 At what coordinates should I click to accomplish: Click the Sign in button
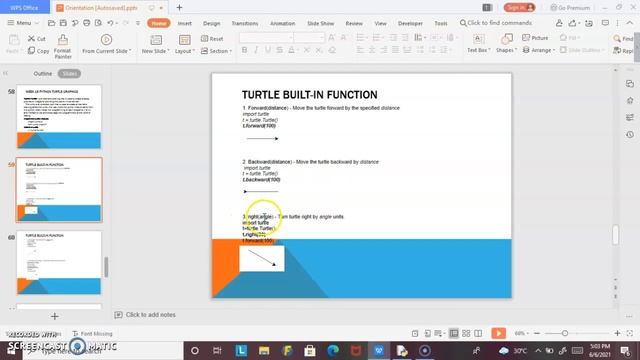coord(519,7)
